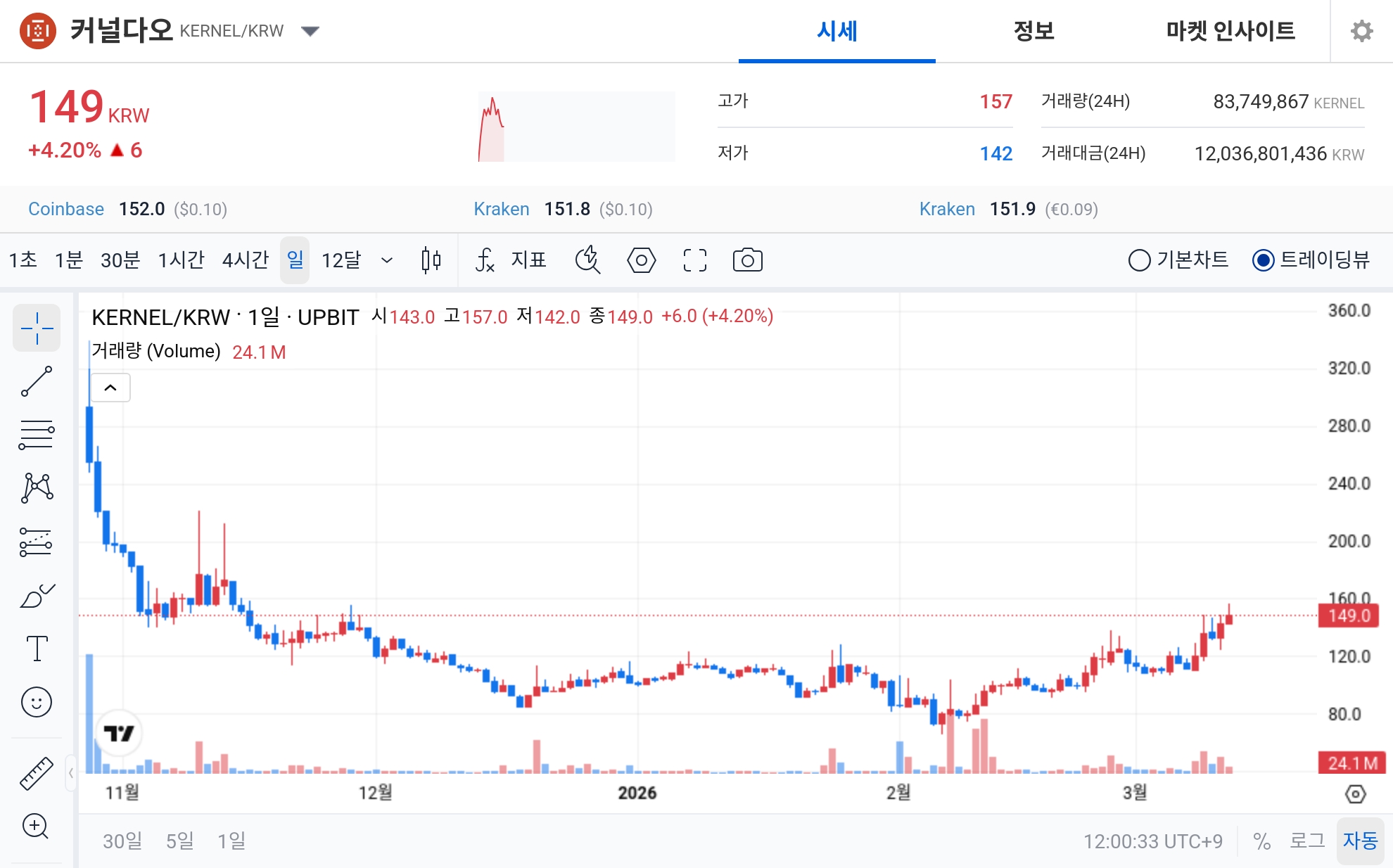Collapse the volume indicator panel
Viewport: 1393px width, 868px height.
[x=110, y=388]
